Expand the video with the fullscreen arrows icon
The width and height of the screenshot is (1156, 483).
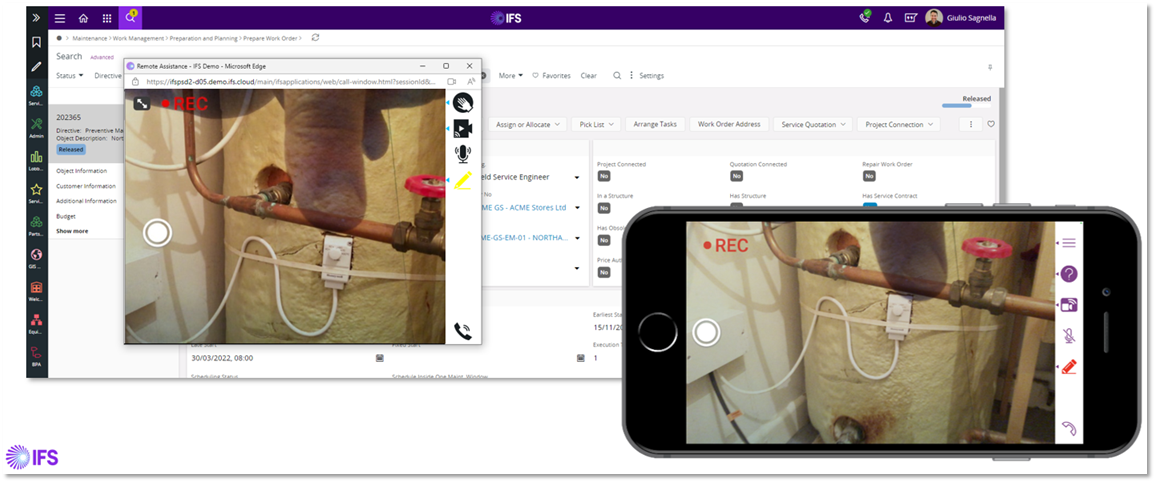point(142,103)
